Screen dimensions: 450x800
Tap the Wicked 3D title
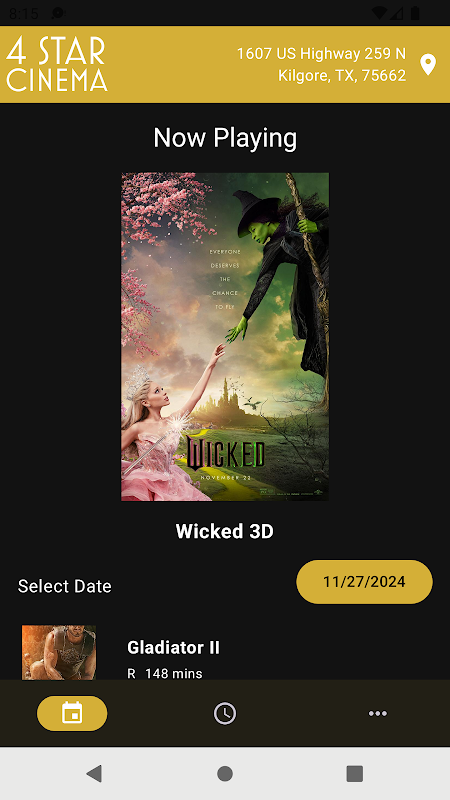tap(225, 531)
